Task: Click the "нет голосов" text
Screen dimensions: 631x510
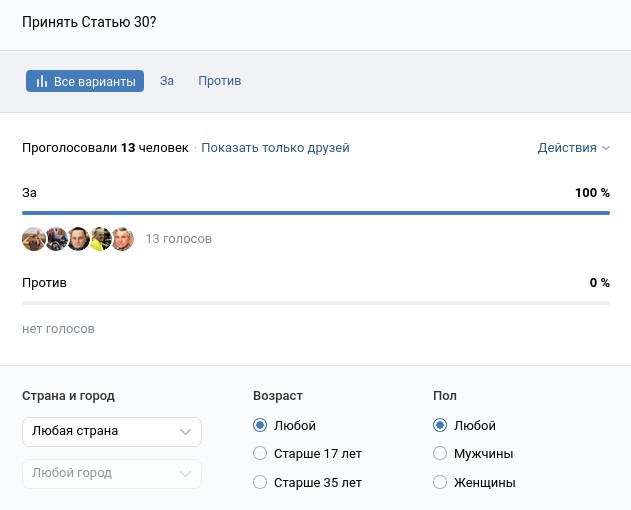Action: pos(58,329)
